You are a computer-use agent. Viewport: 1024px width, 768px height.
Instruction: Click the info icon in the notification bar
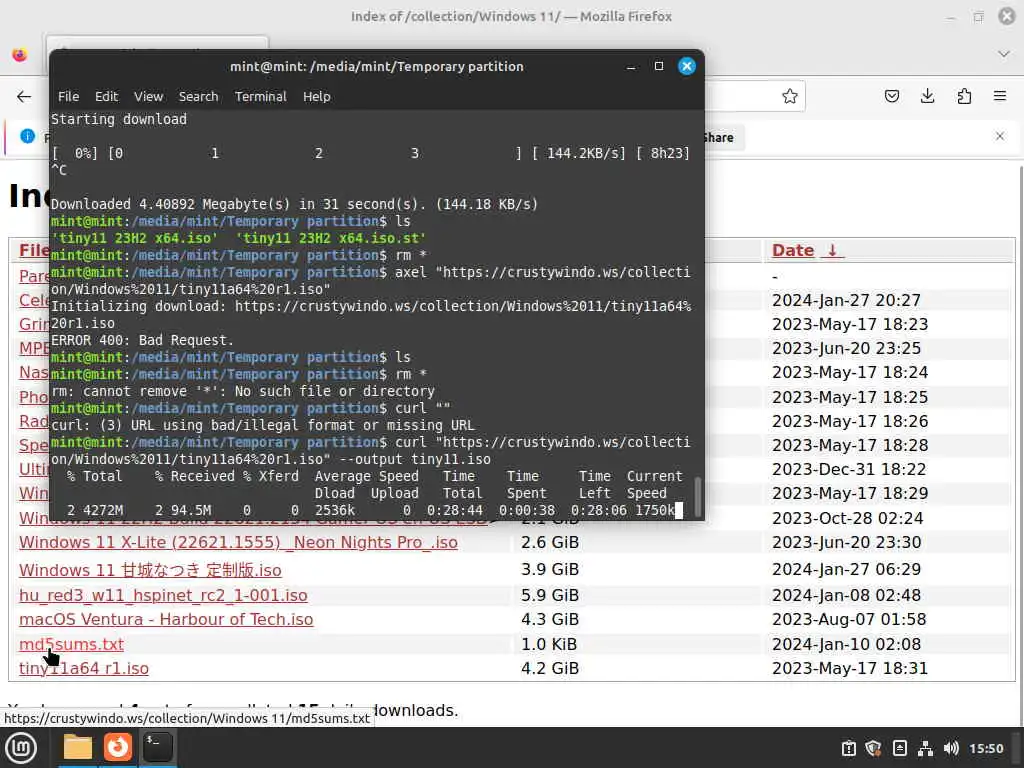click(x=27, y=136)
